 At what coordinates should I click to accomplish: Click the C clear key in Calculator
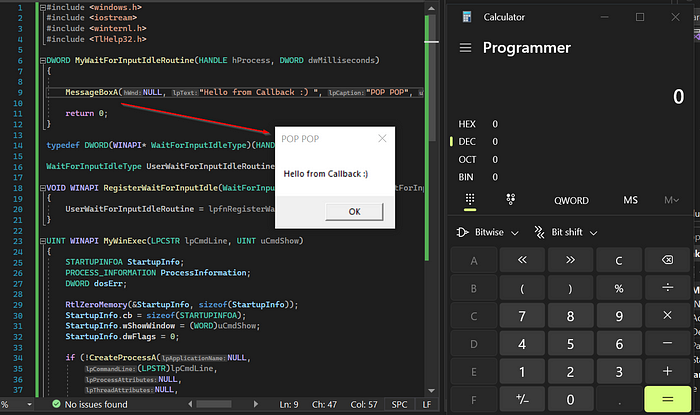pos(619,260)
